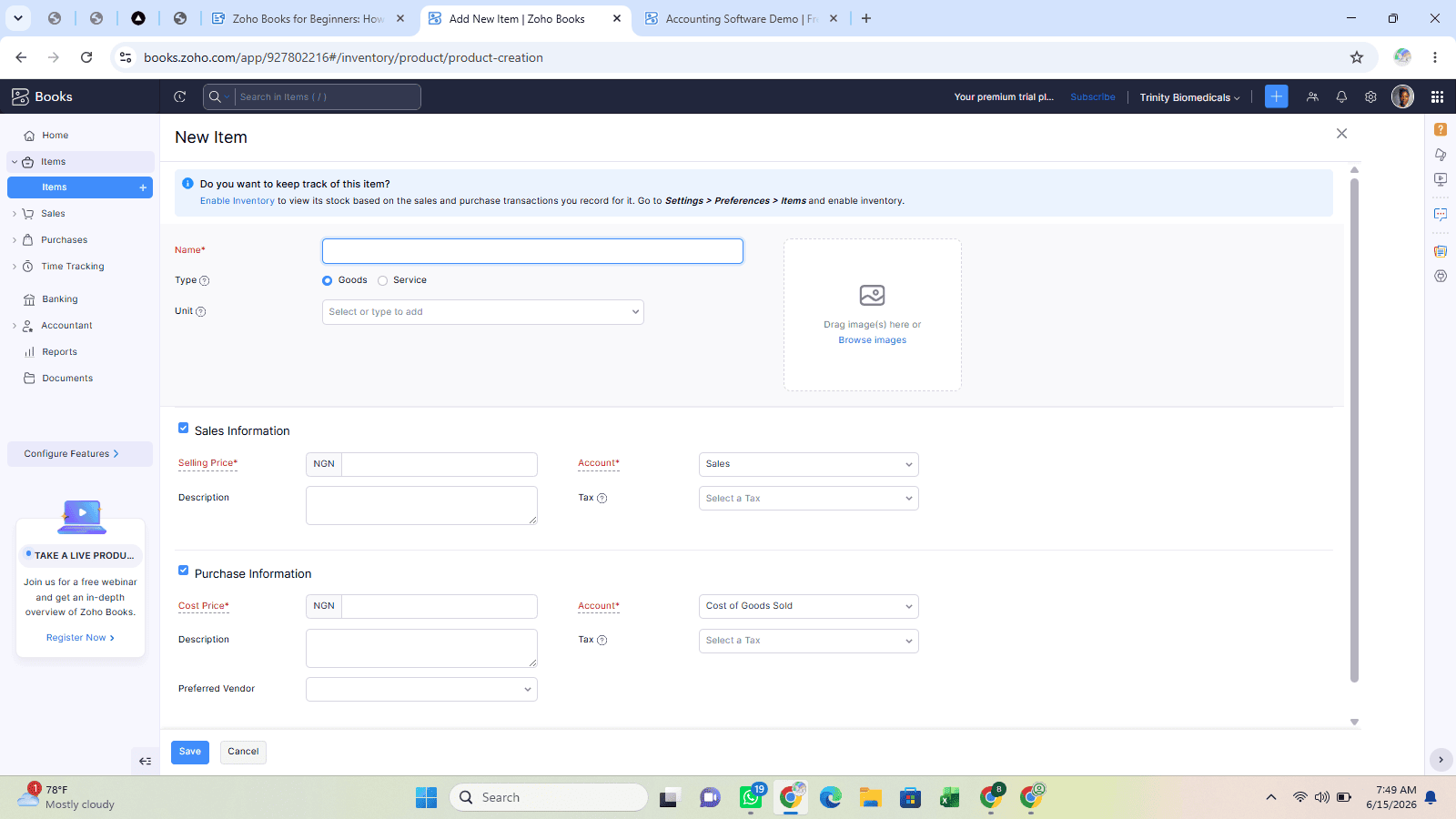Click the search magnifier icon in top bar
This screenshot has width=1456, height=819.
point(215,96)
